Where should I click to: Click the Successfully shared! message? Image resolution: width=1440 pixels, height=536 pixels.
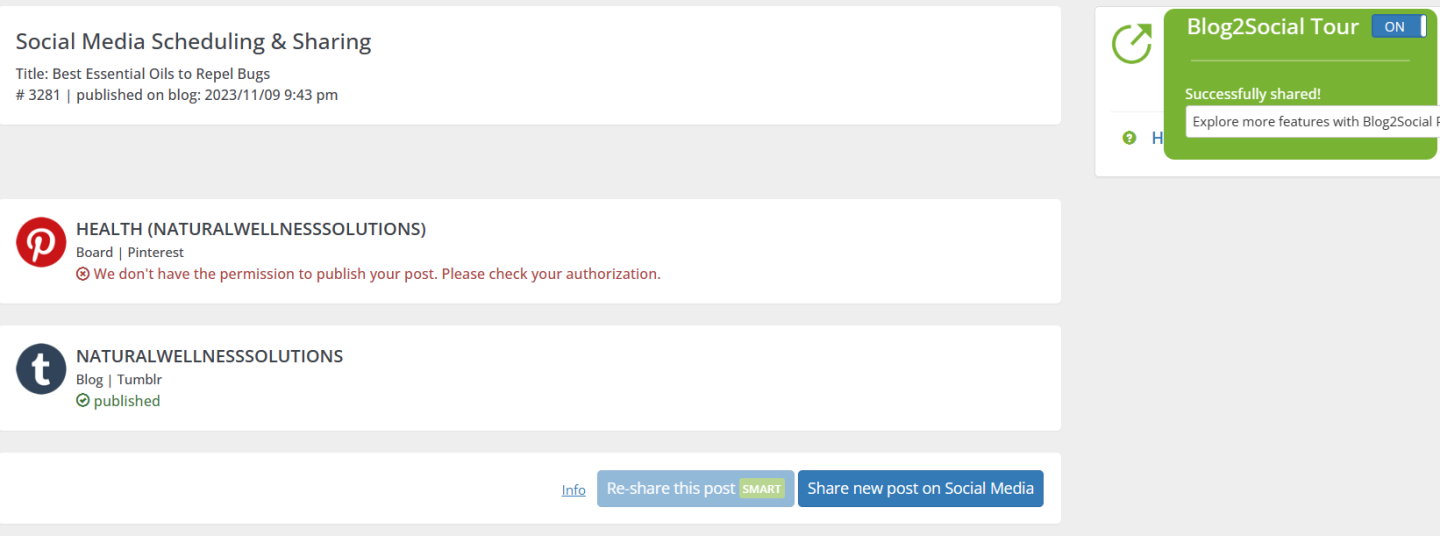1253,94
